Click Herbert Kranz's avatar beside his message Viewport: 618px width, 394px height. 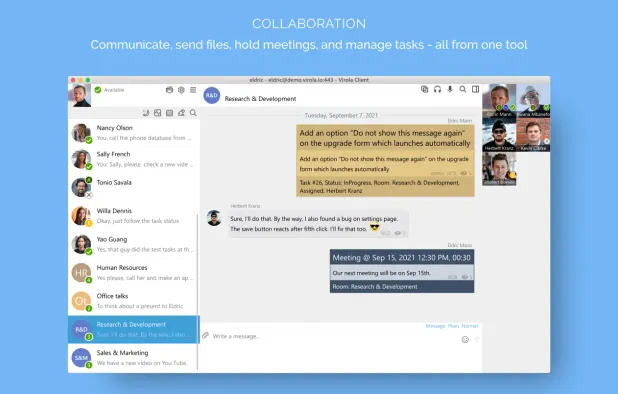click(x=214, y=218)
